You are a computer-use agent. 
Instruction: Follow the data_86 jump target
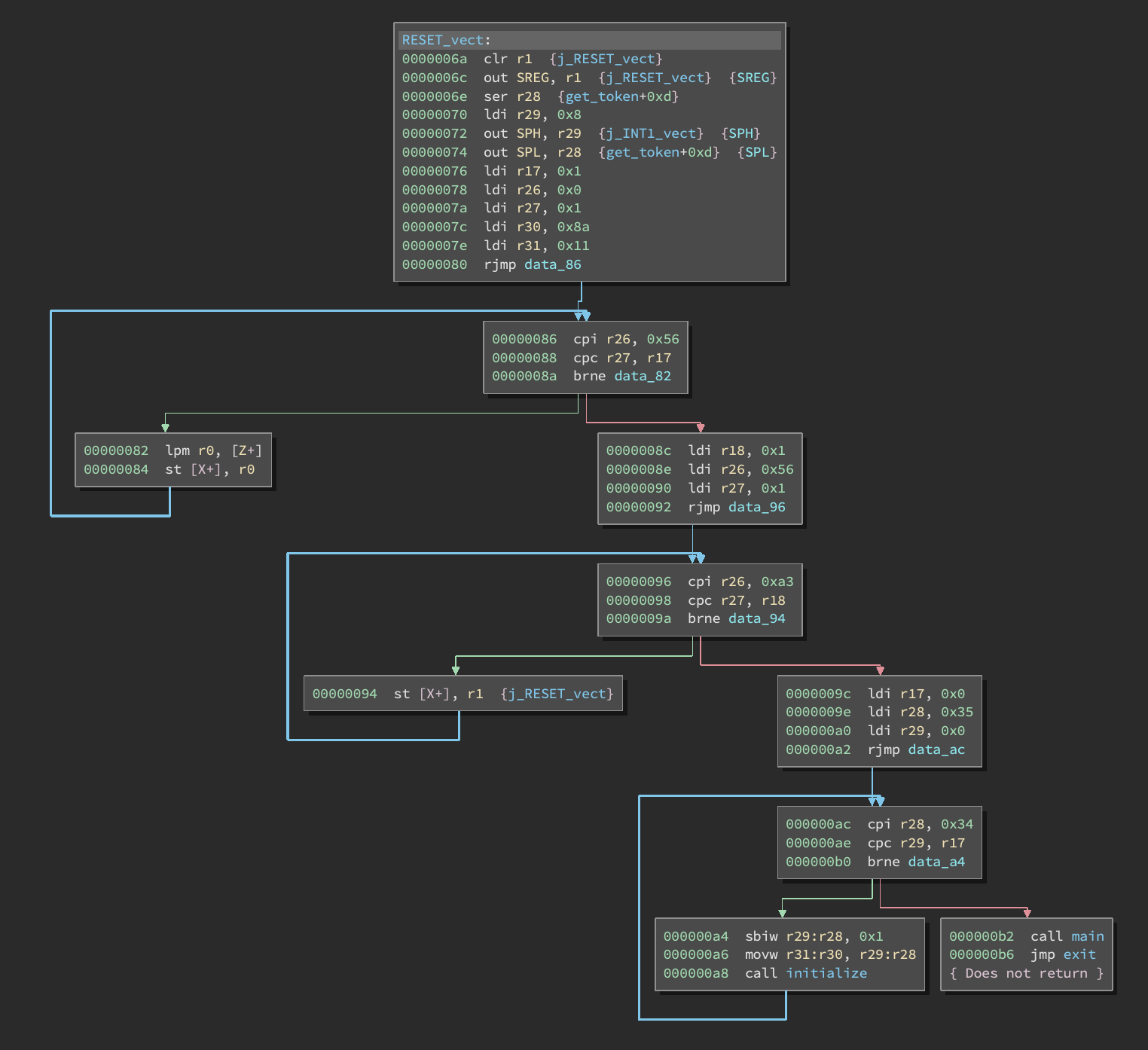(552, 264)
